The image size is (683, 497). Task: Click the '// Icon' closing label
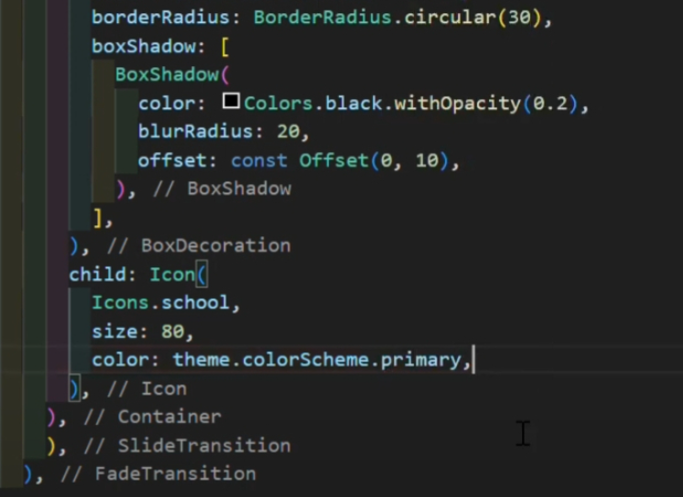pyautogui.click(x=147, y=389)
